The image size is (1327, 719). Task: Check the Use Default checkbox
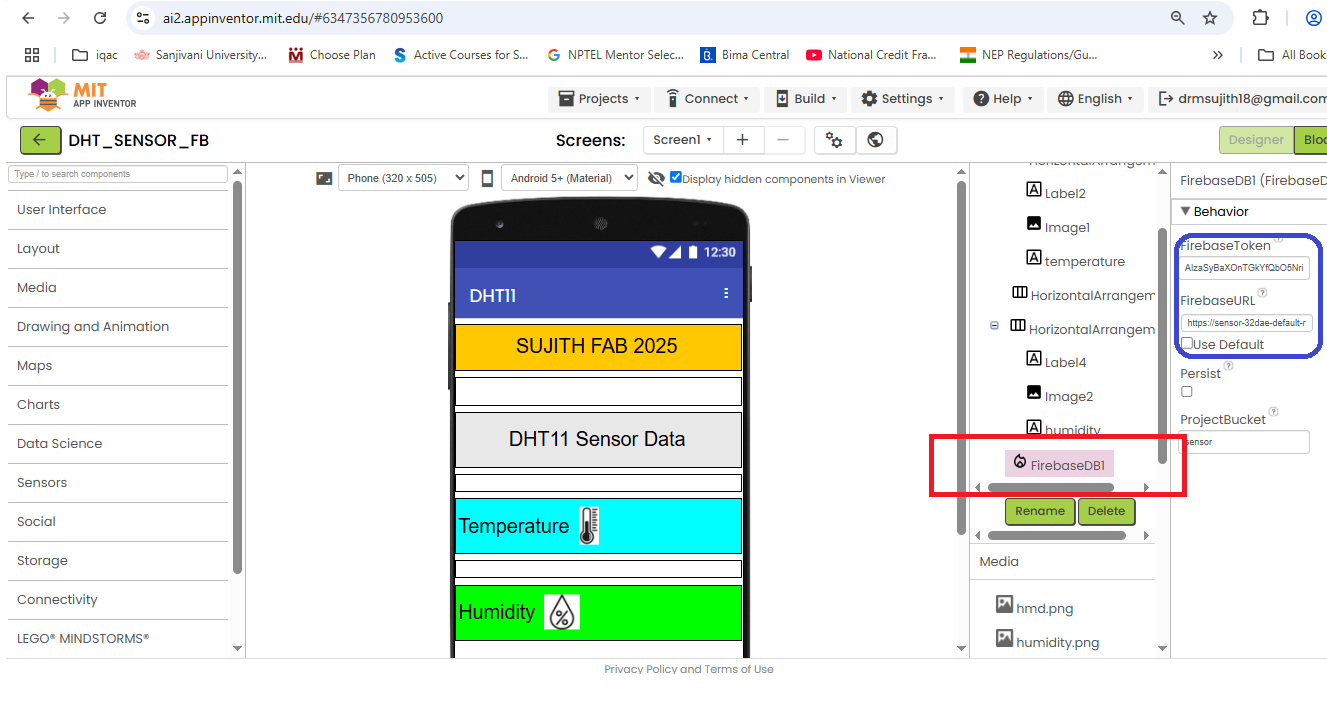[x=1187, y=343]
